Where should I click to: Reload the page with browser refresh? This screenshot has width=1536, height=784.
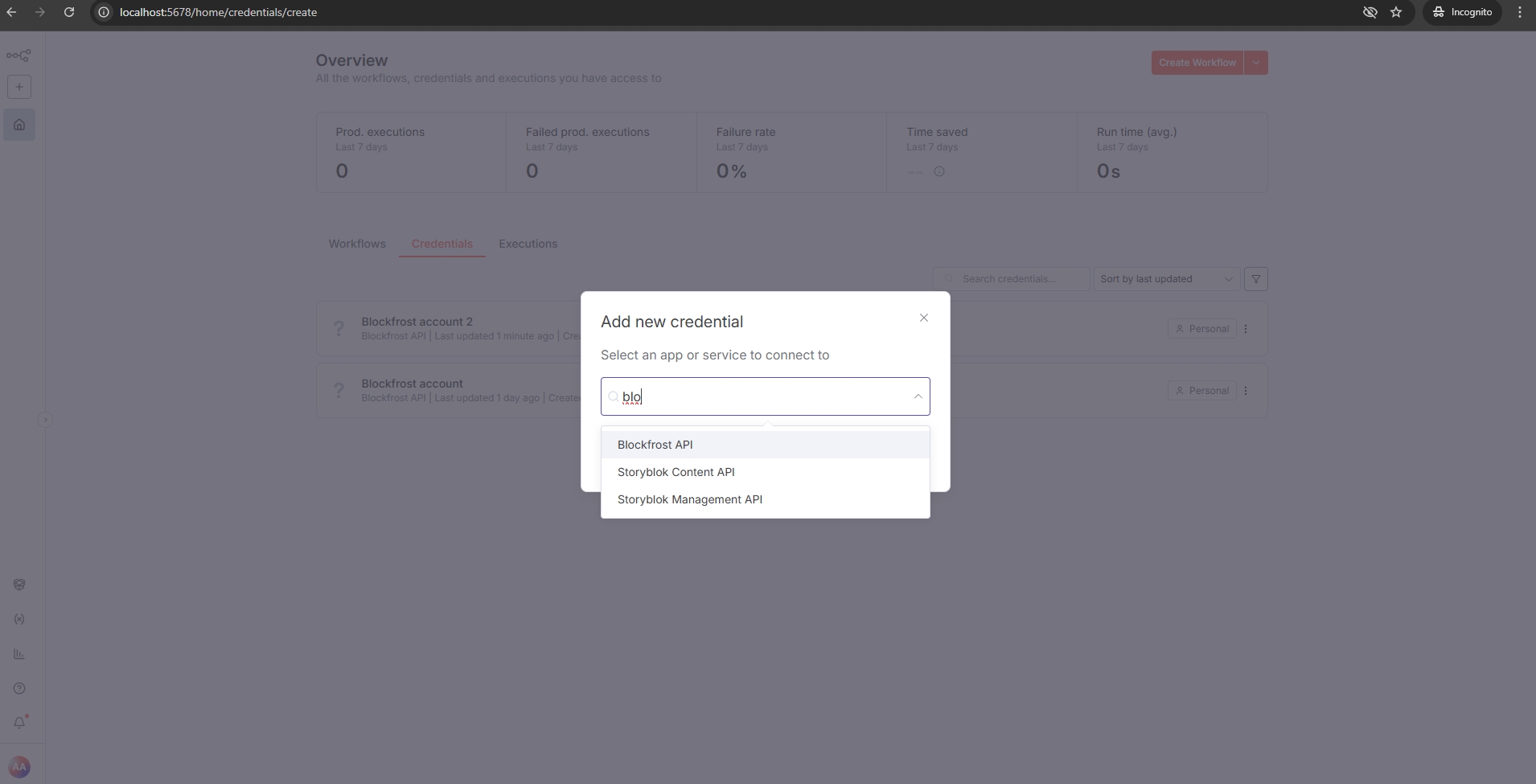click(69, 12)
